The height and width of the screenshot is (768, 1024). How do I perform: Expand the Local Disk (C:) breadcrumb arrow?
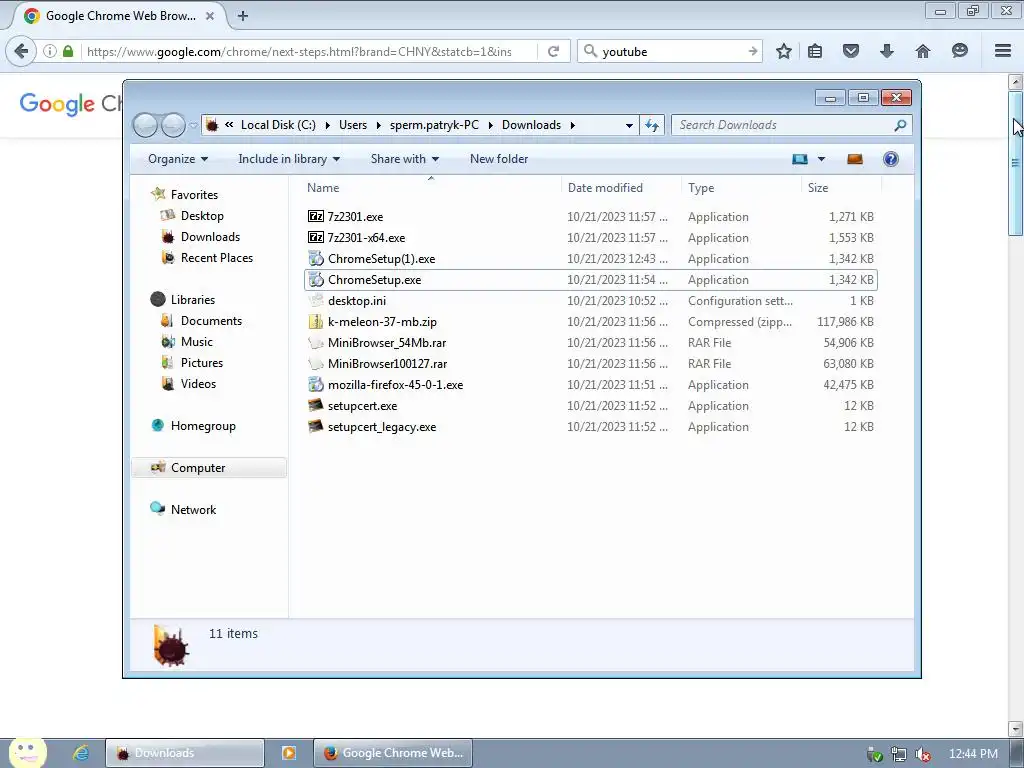pos(327,125)
